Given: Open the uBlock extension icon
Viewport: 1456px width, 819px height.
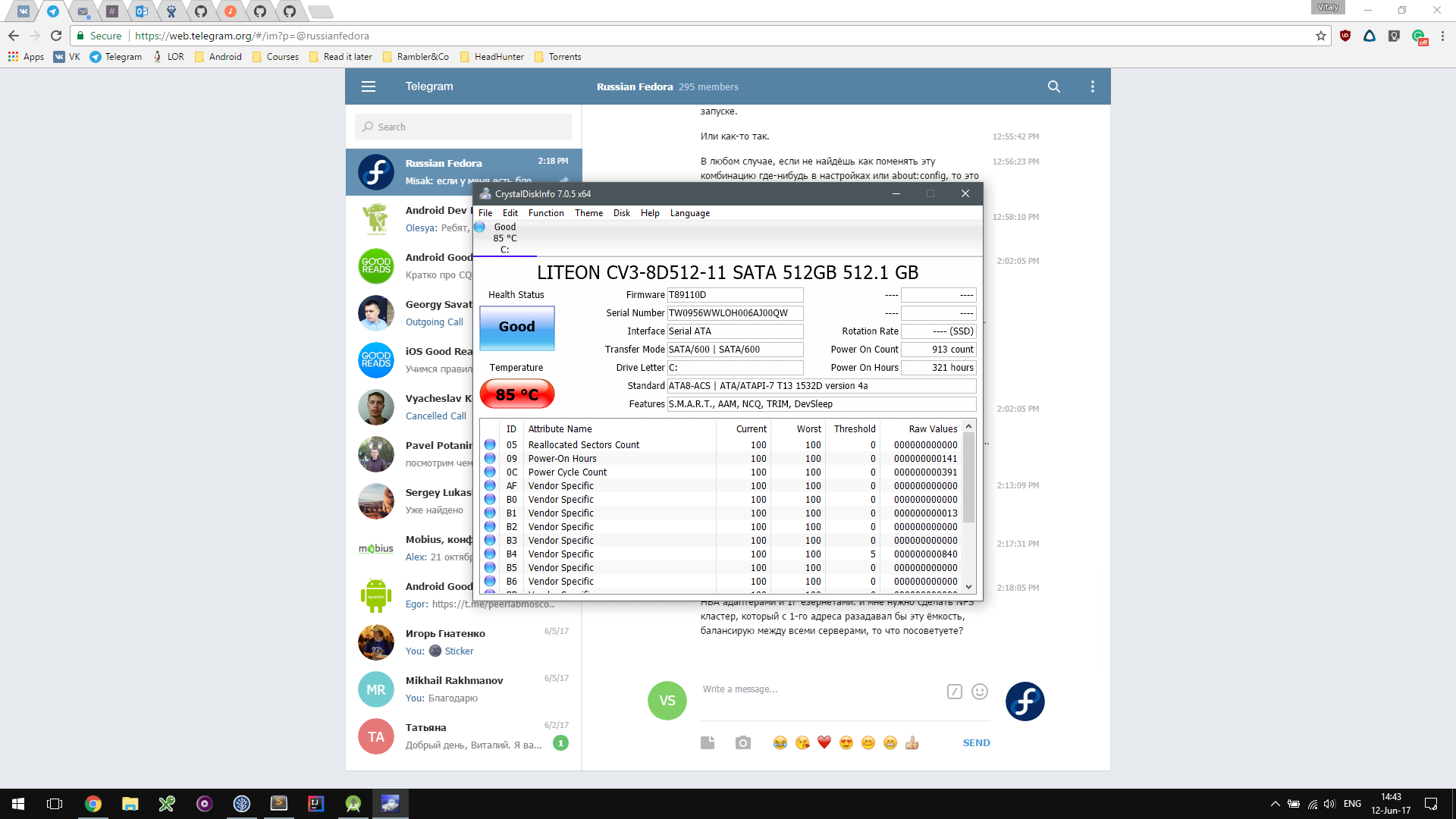Looking at the screenshot, I should pyautogui.click(x=1345, y=36).
